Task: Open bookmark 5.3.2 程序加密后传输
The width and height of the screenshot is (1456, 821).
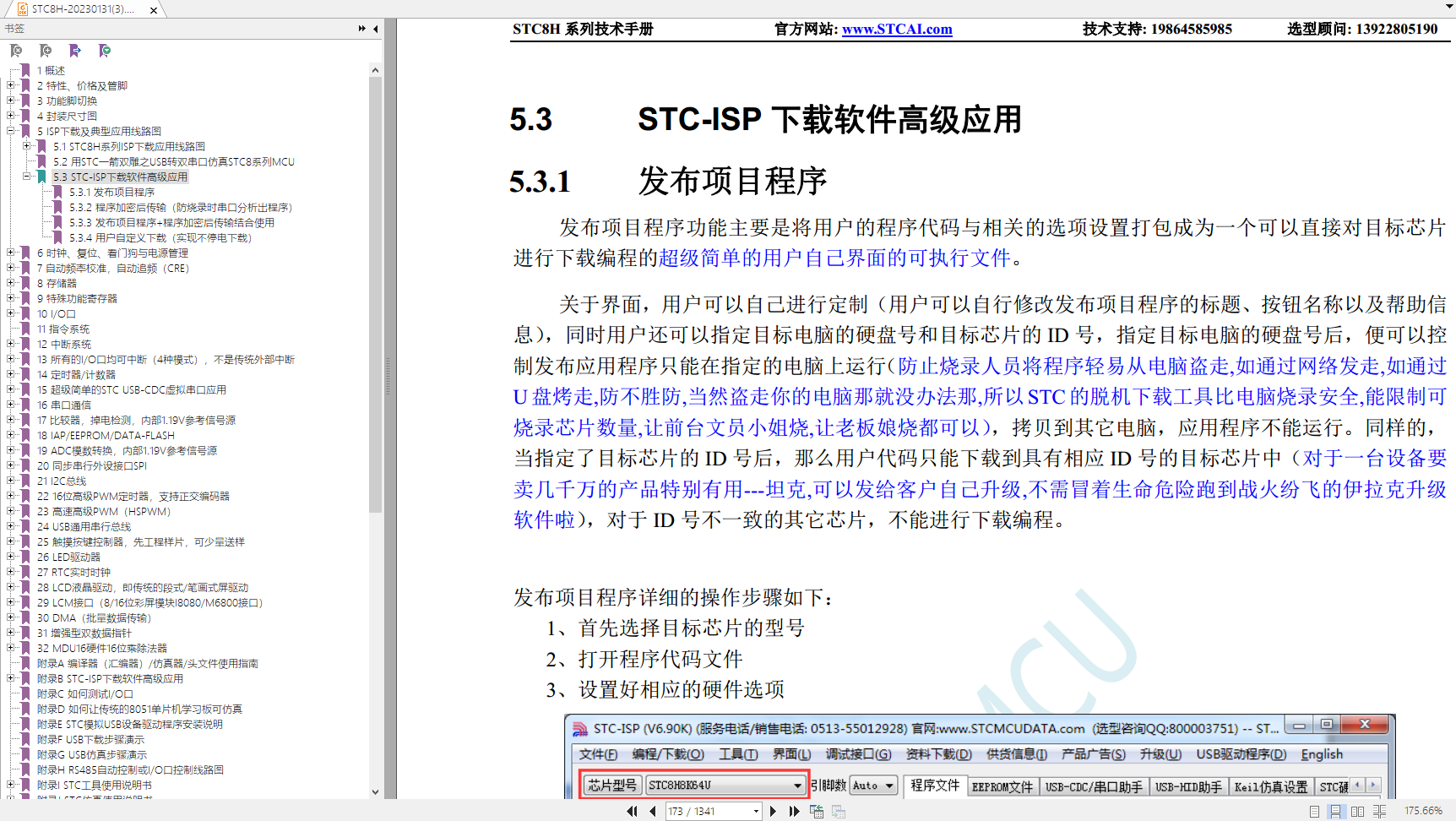Action: 181,207
